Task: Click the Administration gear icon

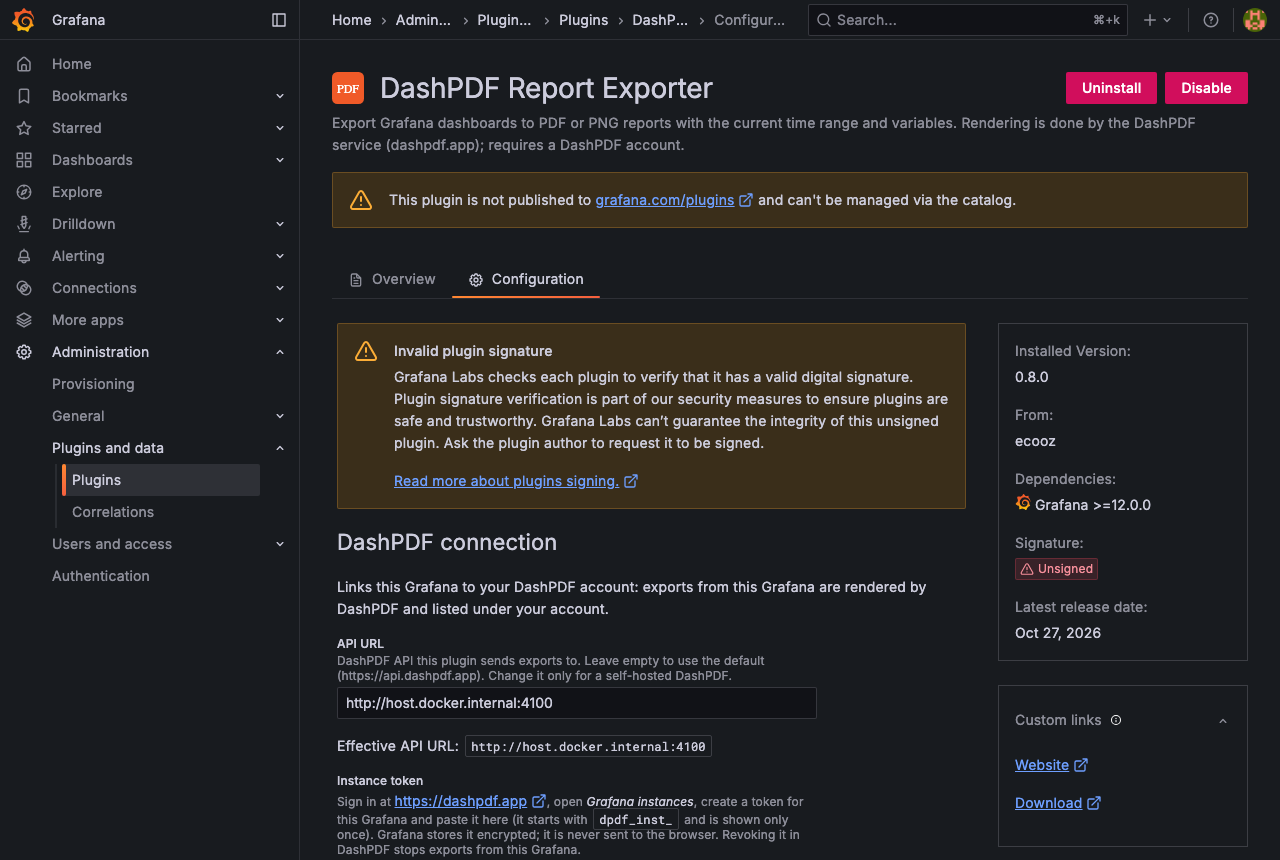Action: [x=24, y=352]
